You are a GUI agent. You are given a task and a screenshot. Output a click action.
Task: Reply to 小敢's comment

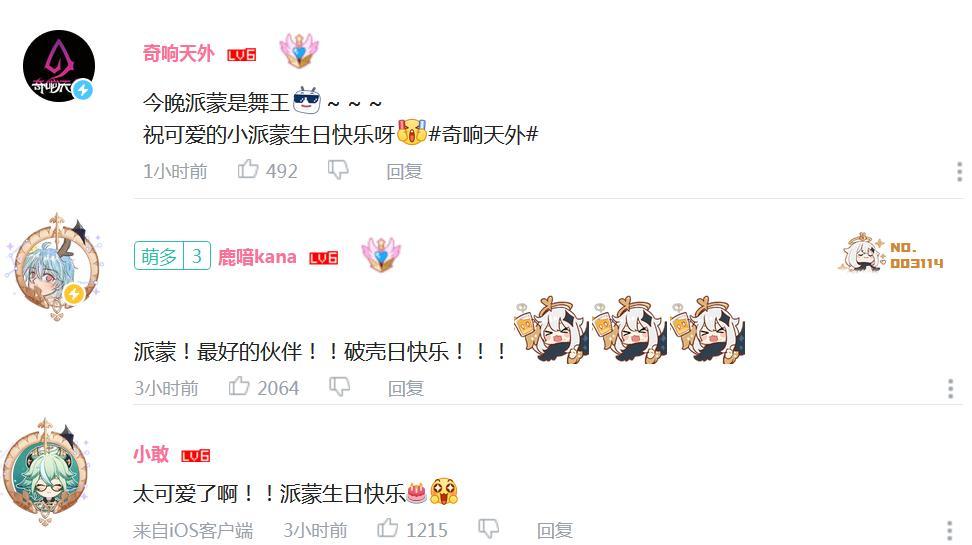point(554,531)
